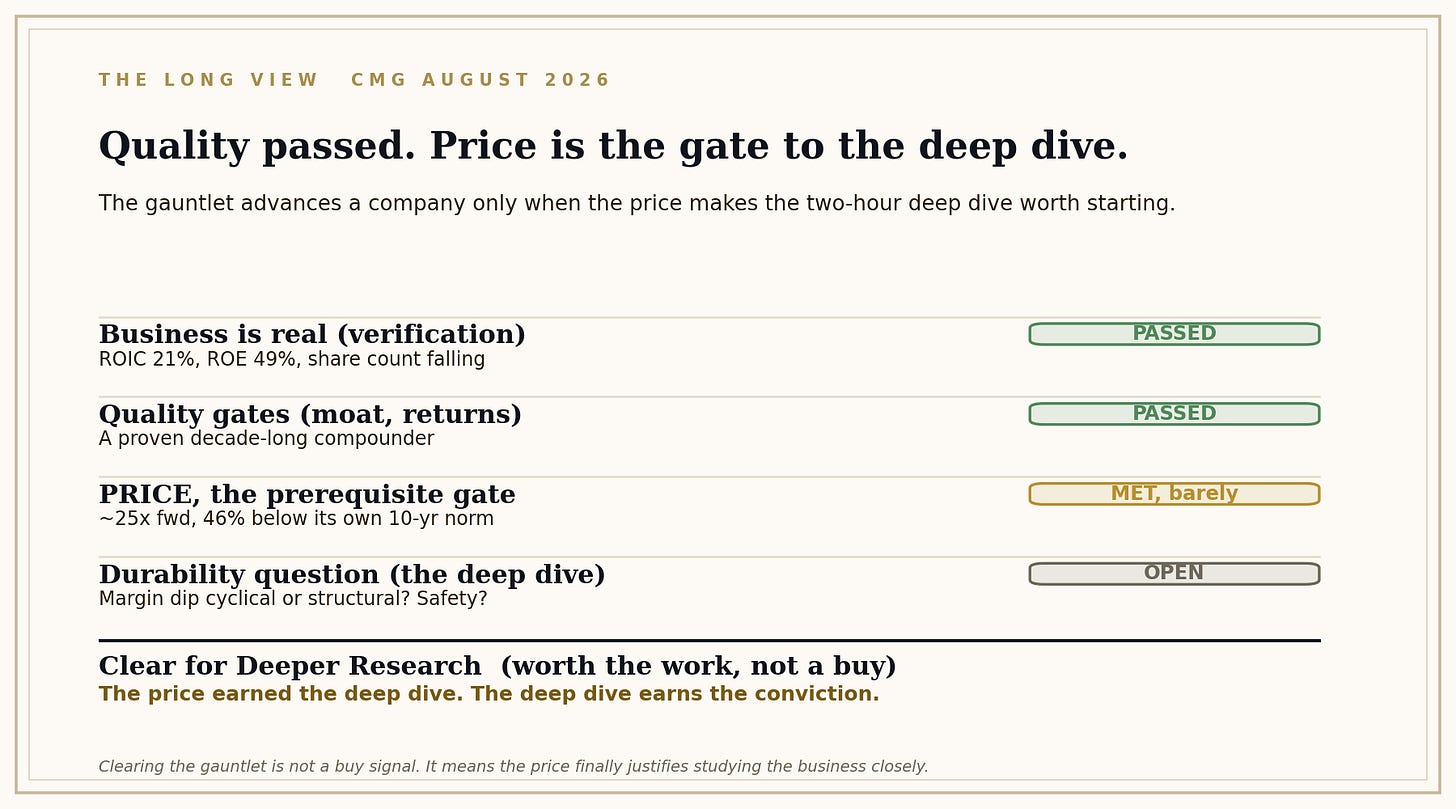The image size is (1456, 809).
Task: Click the MET, barely badge
Action: tap(1174, 494)
